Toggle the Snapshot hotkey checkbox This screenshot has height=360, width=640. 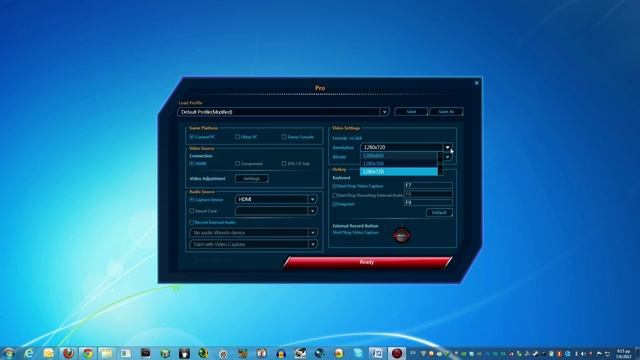click(x=335, y=204)
